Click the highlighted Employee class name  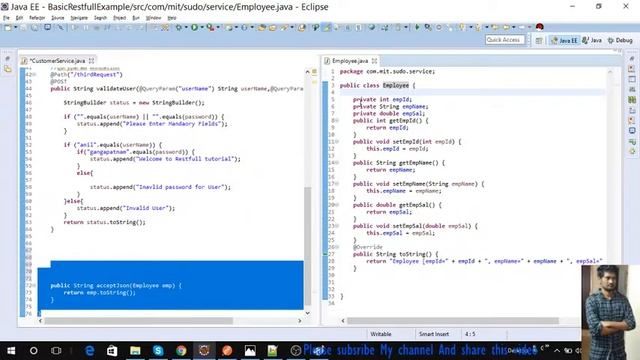pyautogui.click(x=396, y=85)
